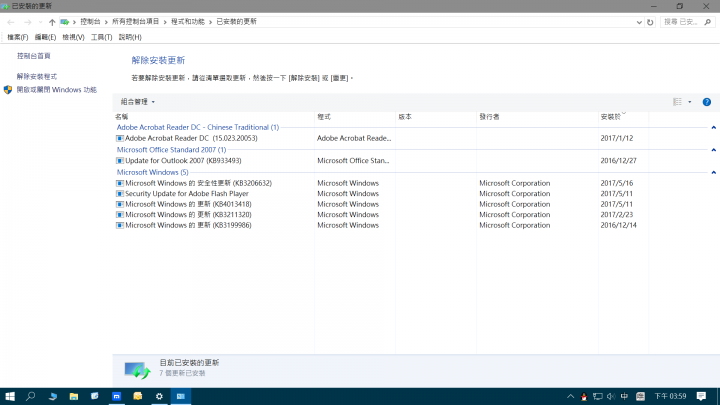Open File Explorer from the taskbar
Screen dimensions: 720x405
[x=73, y=396]
